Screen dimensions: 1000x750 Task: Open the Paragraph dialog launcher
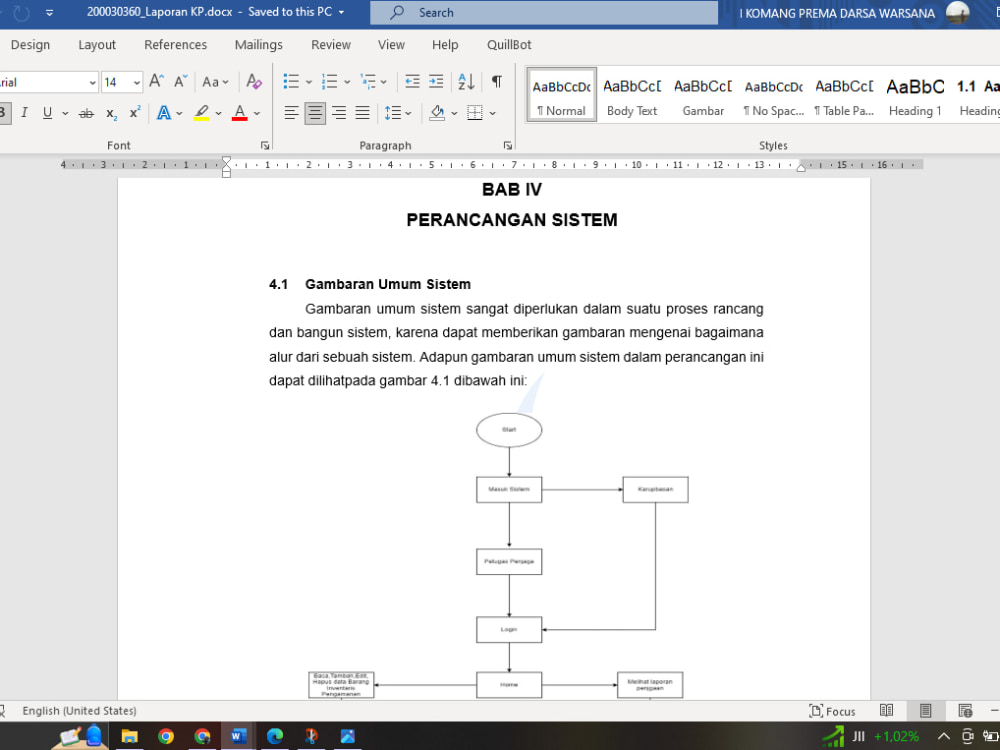508,145
